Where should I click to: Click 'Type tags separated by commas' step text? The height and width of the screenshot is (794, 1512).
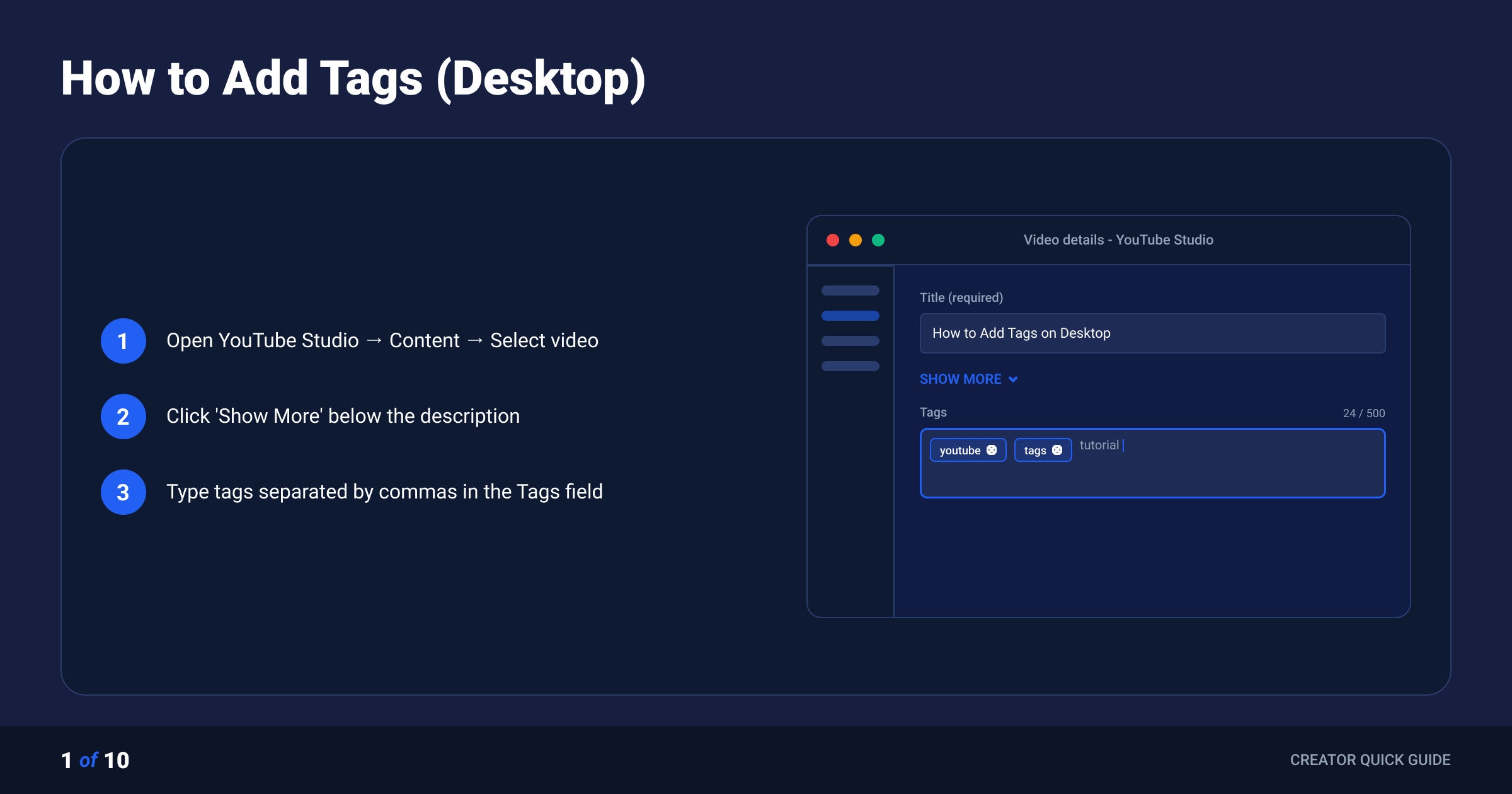pos(313,492)
